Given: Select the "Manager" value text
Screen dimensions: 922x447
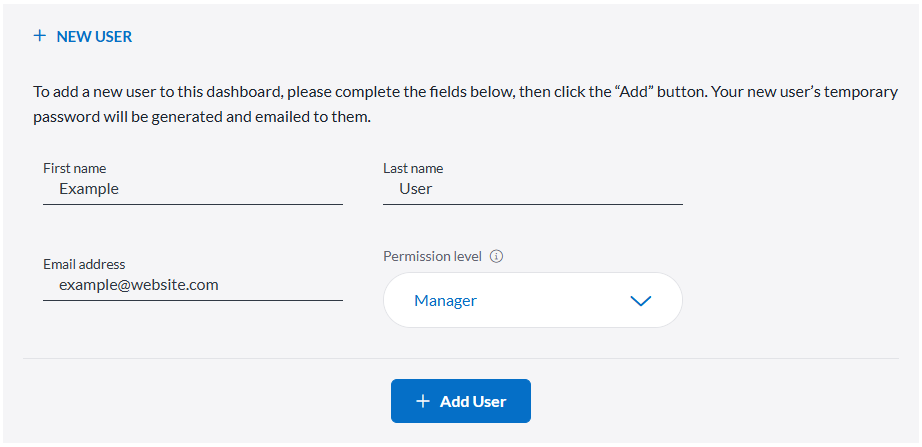Looking at the screenshot, I should [x=445, y=300].
